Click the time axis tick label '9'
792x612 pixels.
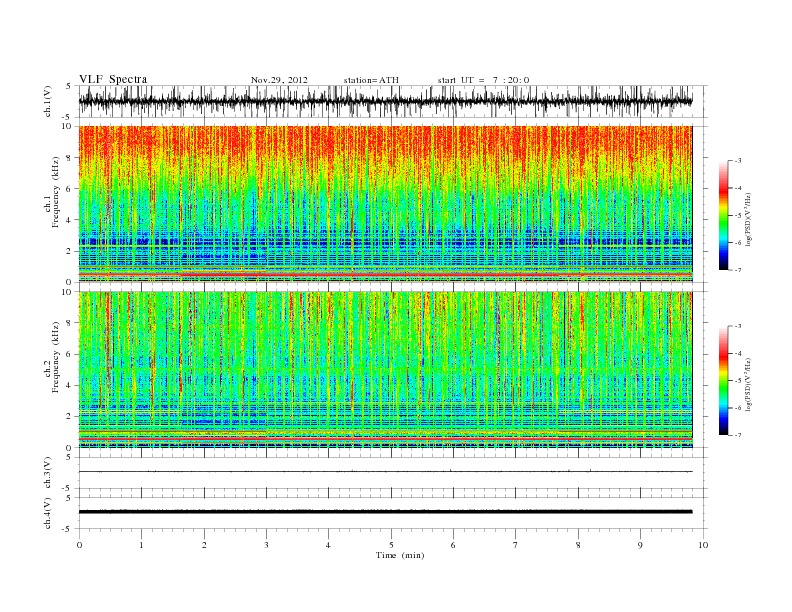pyautogui.click(x=640, y=545)
